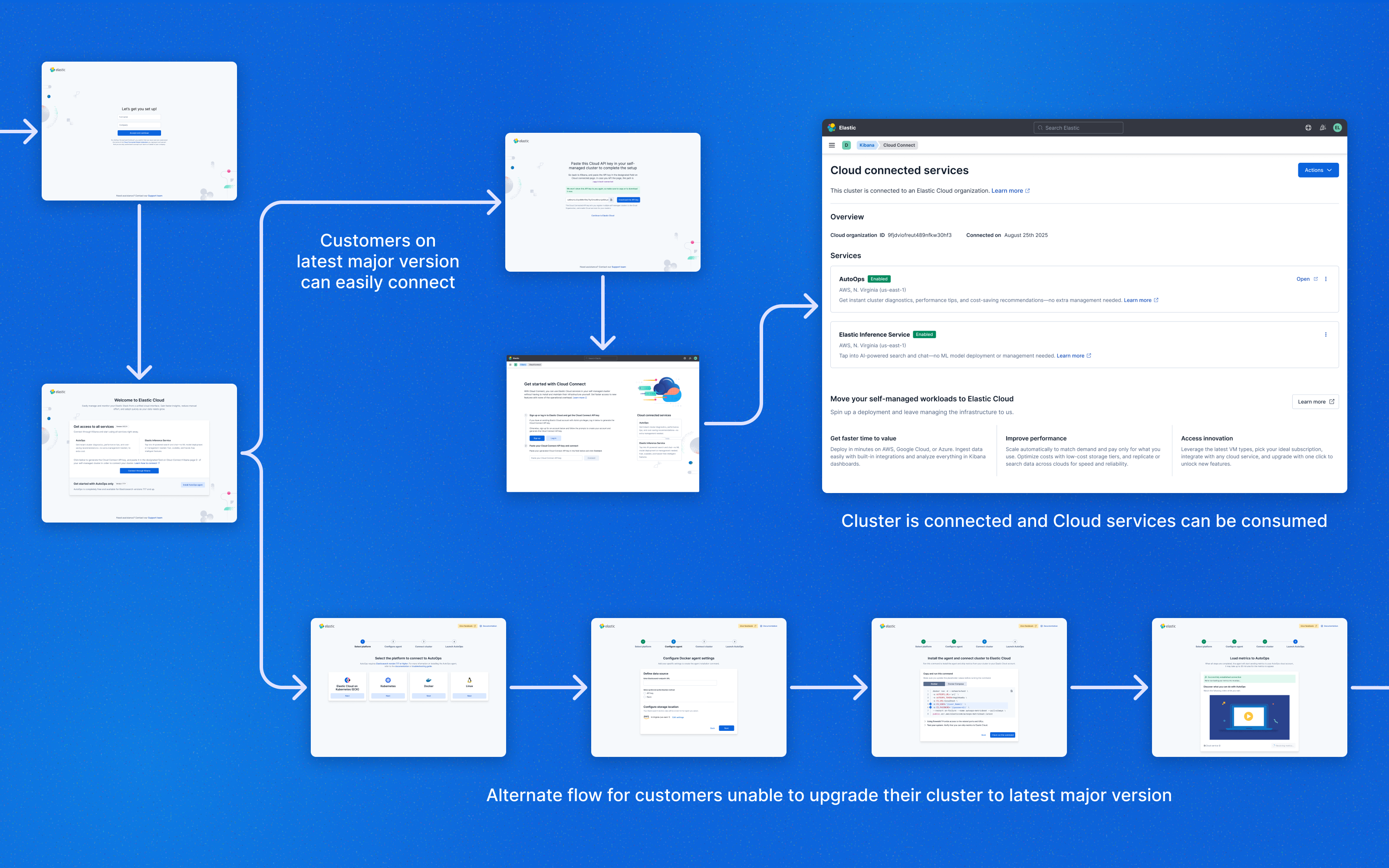
Task: Click the AutoOps Enabled badge
Action: click(x=879, y=279)
